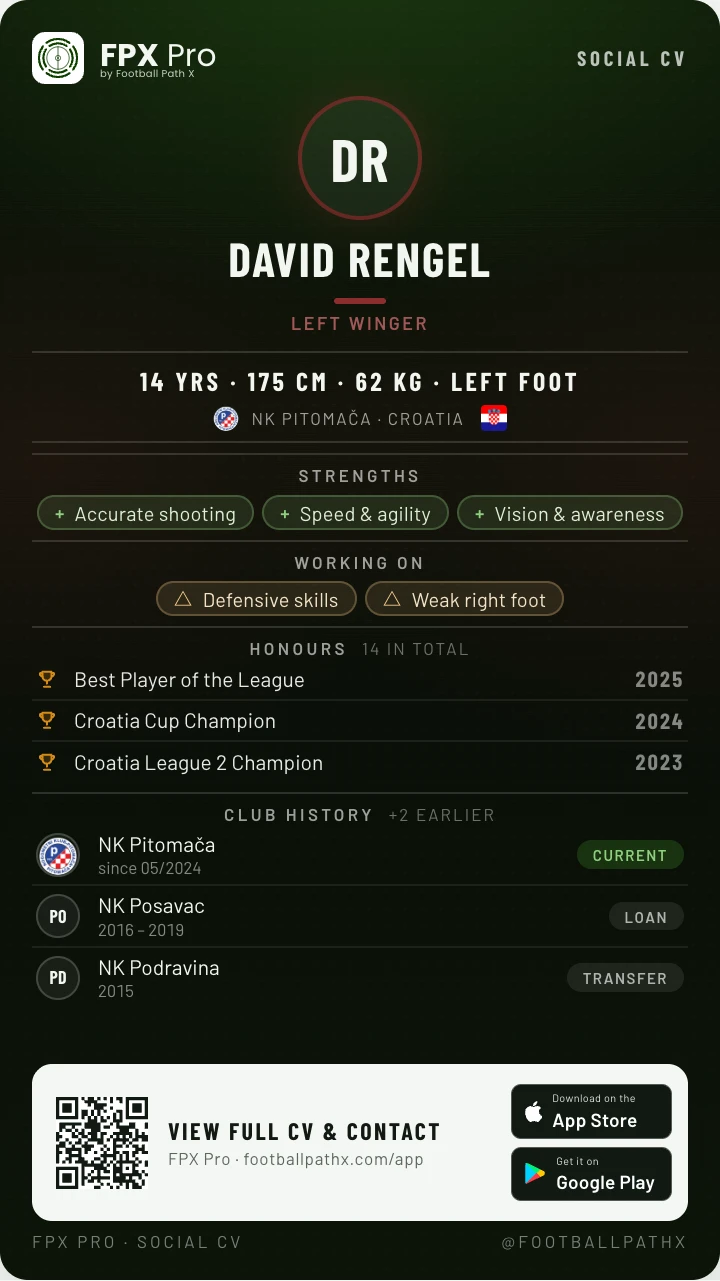Expand the +2 earlier club history
Viewport: 720px width, 1281px height.
(x=442, y=815)
